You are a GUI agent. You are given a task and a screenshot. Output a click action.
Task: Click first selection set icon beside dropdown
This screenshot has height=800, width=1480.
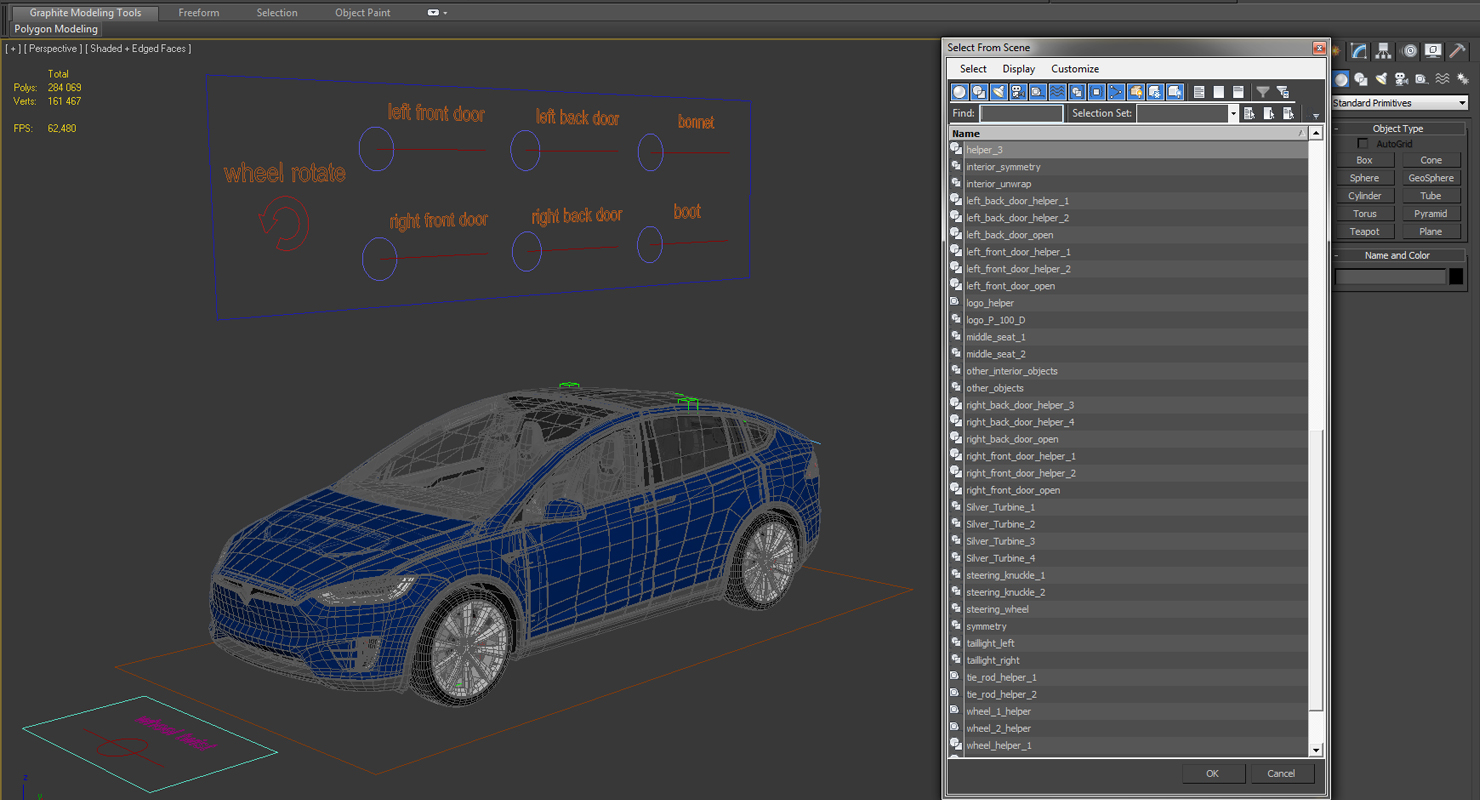pos(1249,114)
